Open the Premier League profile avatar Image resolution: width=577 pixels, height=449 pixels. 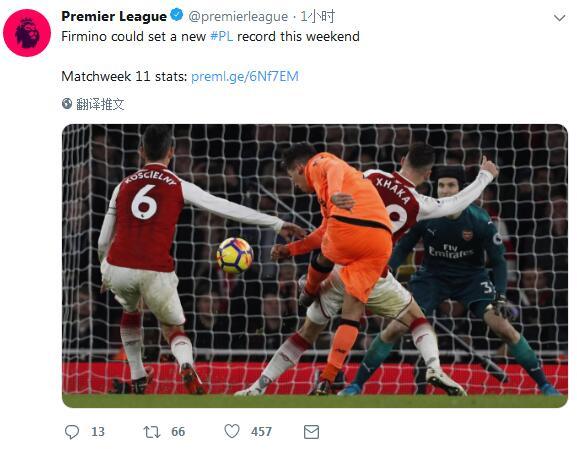[27, 33]
